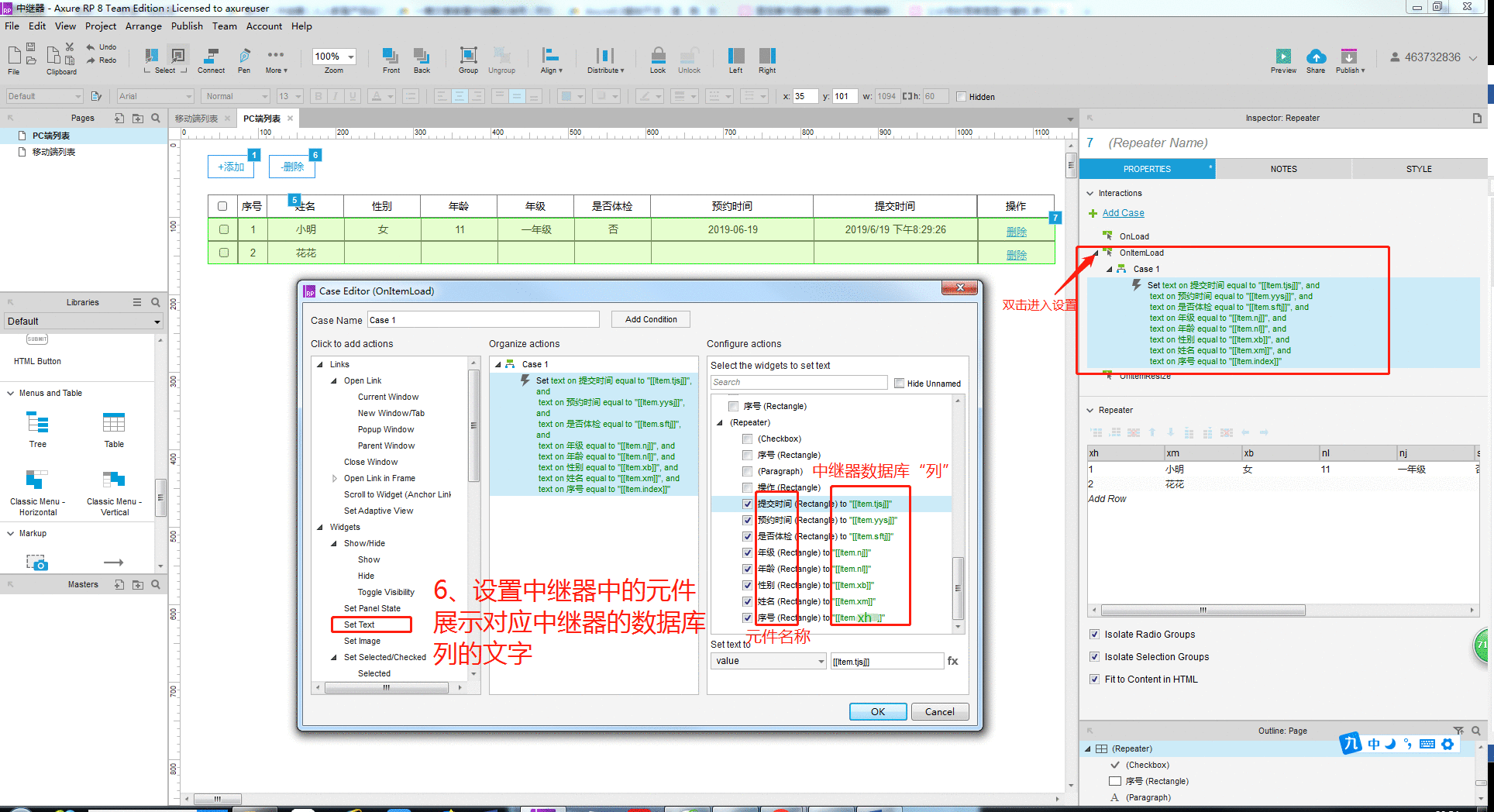Open the Publish menu in menu bar

point(187,26)
